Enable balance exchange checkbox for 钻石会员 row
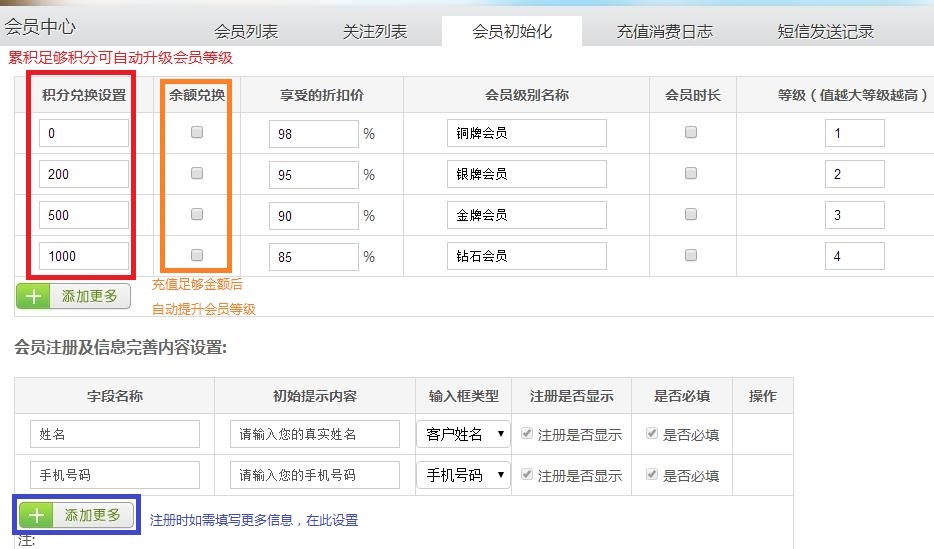 [197, 255]
